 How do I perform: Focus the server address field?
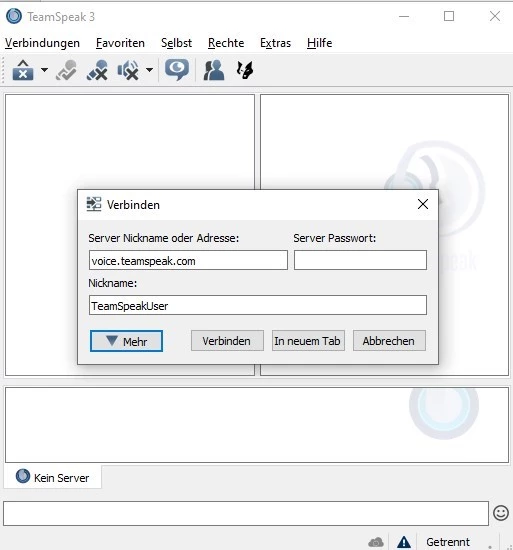point(188,260)
